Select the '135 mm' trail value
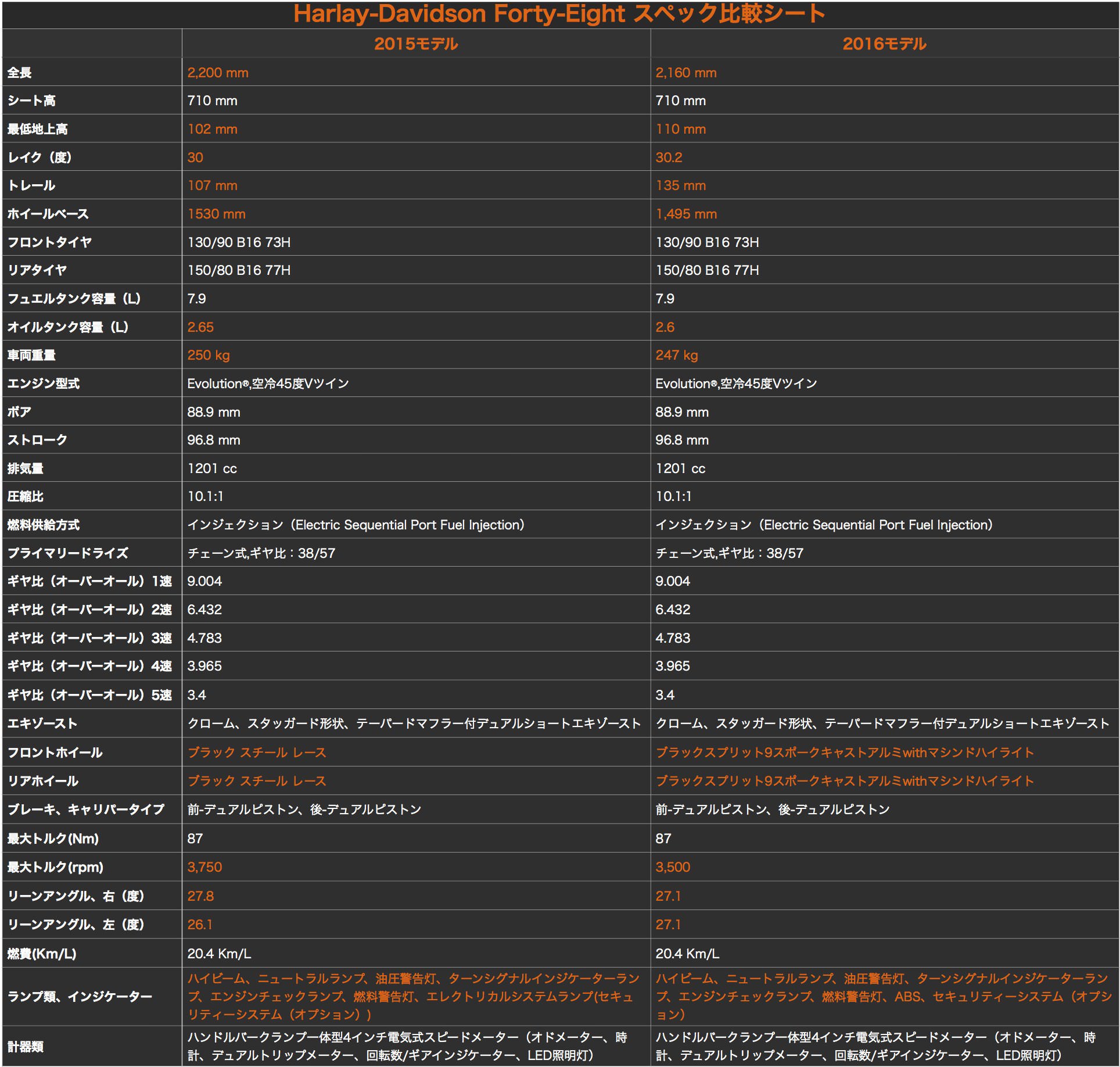Viewport: 1120px width, 1067px height. pyautogui.click(x=681, y=185)
